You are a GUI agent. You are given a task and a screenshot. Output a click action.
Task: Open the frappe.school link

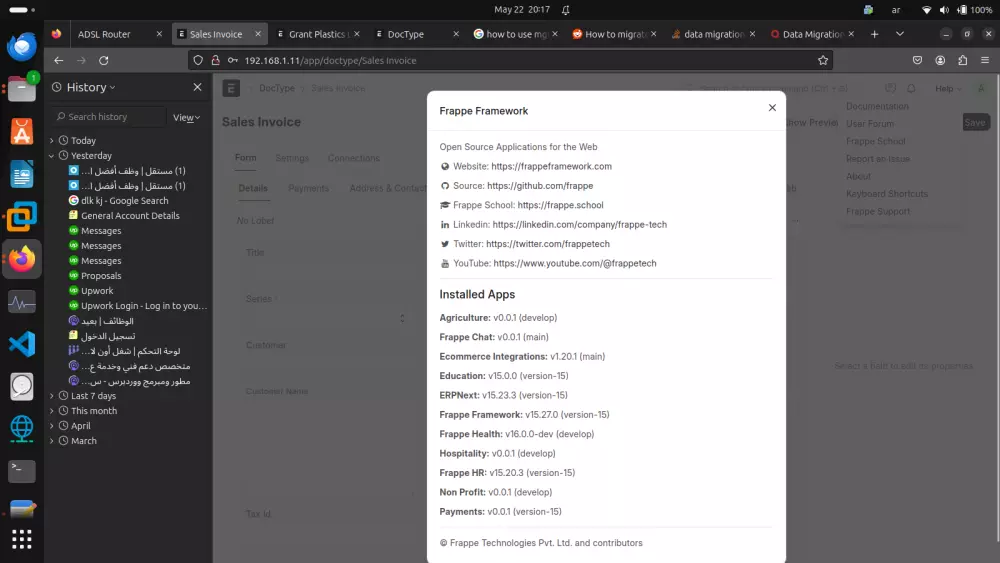pyautogui.click(x=560, y=205)
